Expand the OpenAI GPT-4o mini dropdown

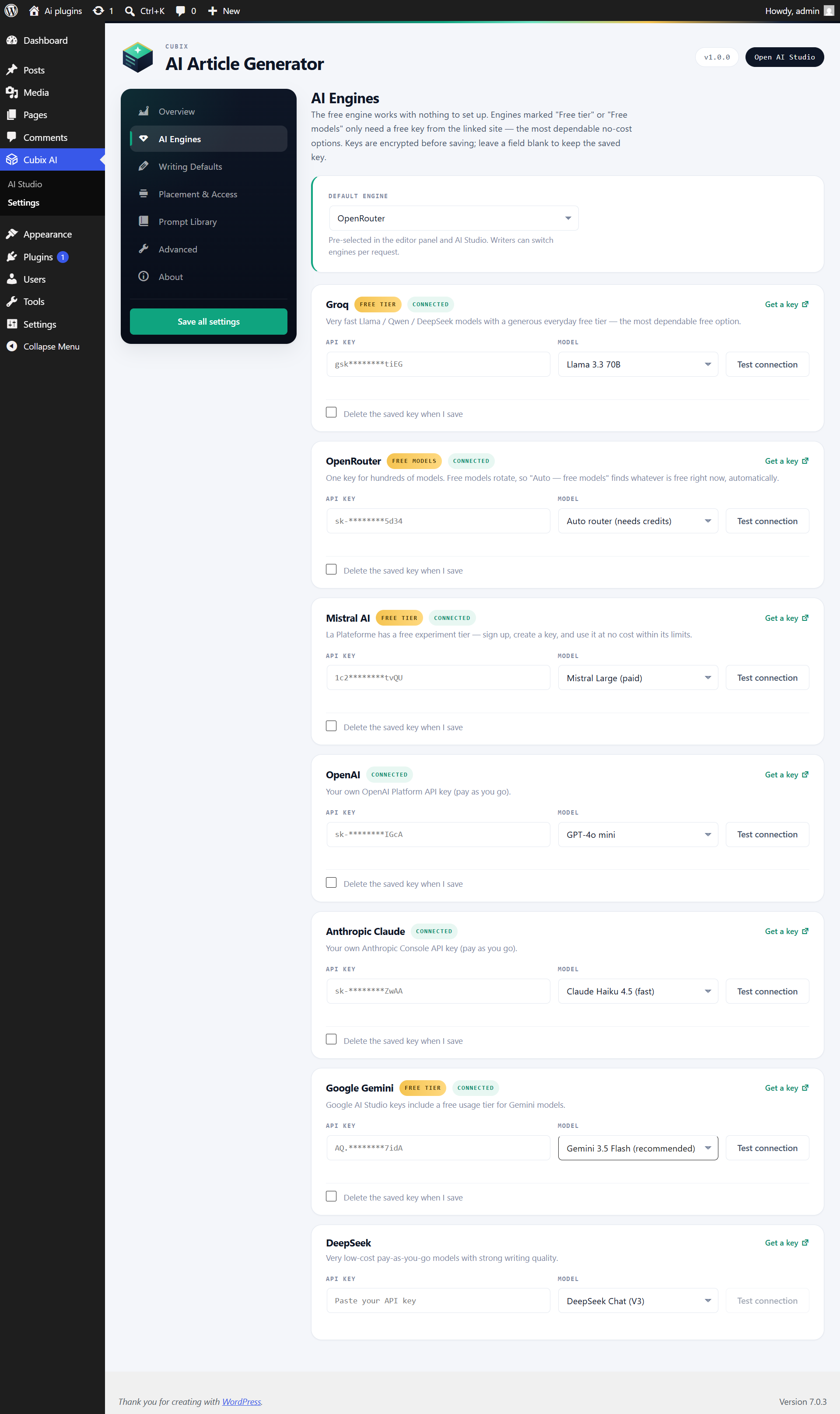tap(638, 834)
